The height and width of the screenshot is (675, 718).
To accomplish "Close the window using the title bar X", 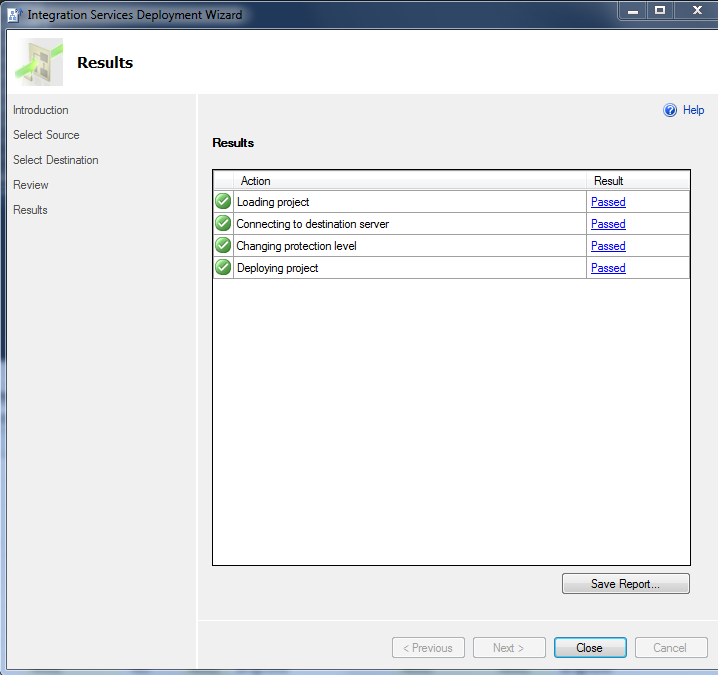I will (696, 11).
